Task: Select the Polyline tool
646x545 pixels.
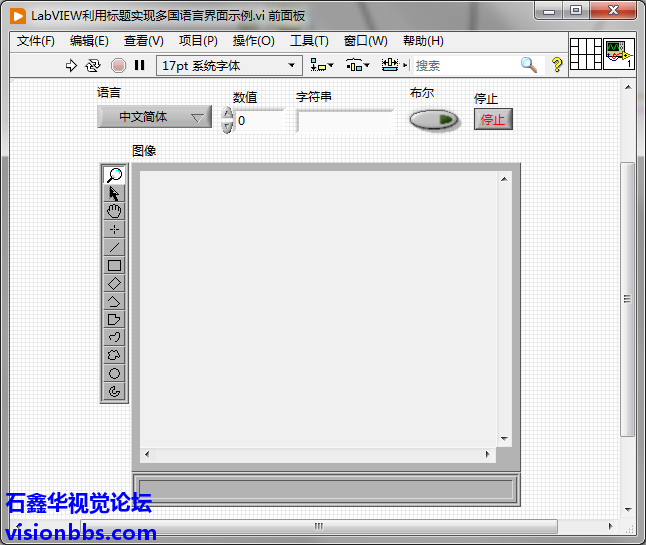Action: tap(114, 302)
